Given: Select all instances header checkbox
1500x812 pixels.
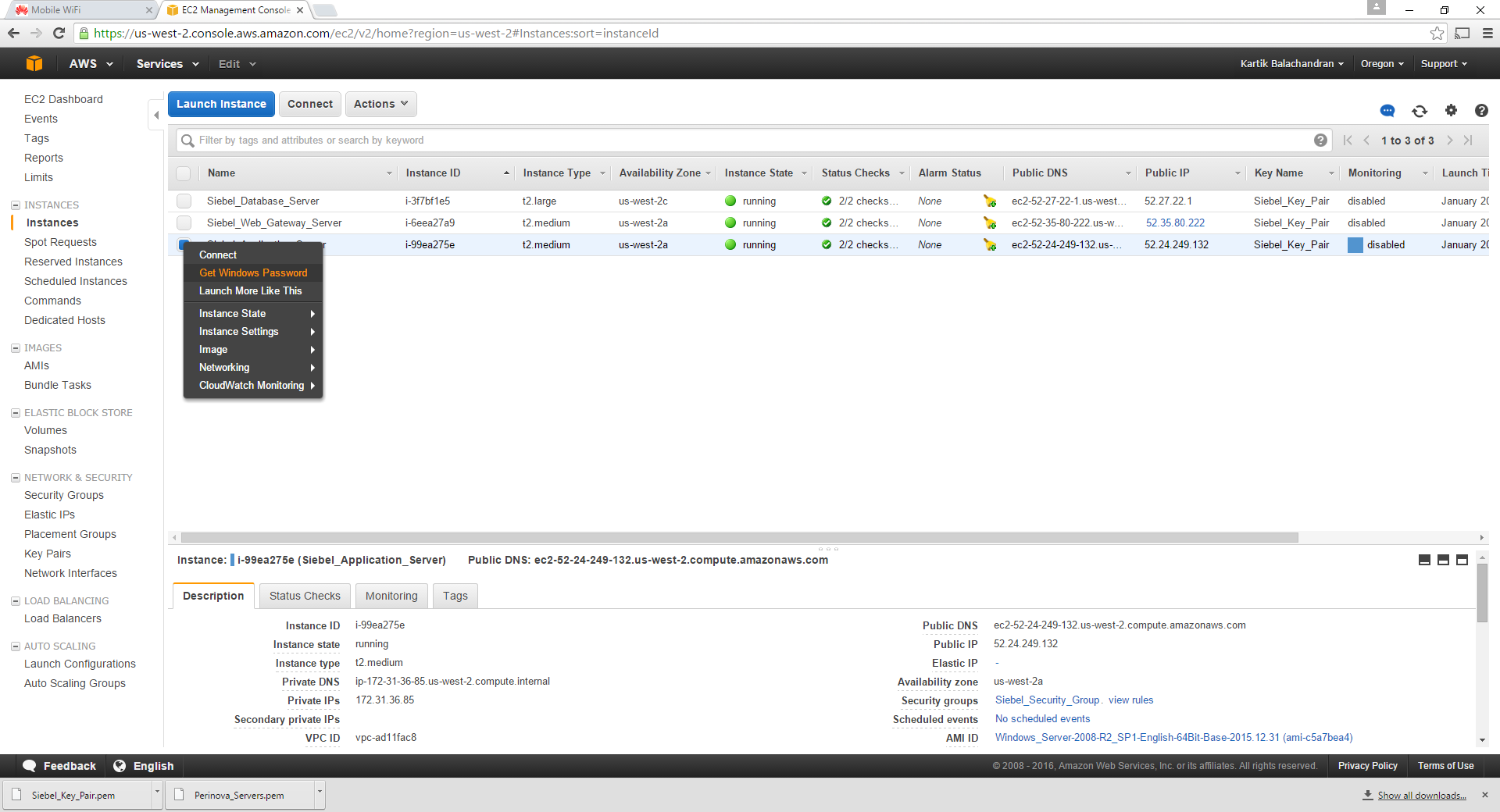Looking at the screenshot, I should tap(184, 173).
